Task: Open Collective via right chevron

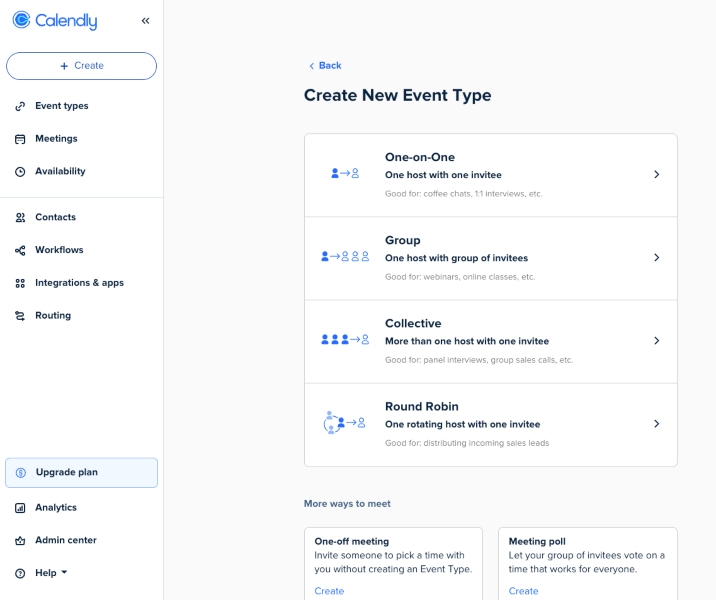Action: pyautogui.click(x=656, y=341)
